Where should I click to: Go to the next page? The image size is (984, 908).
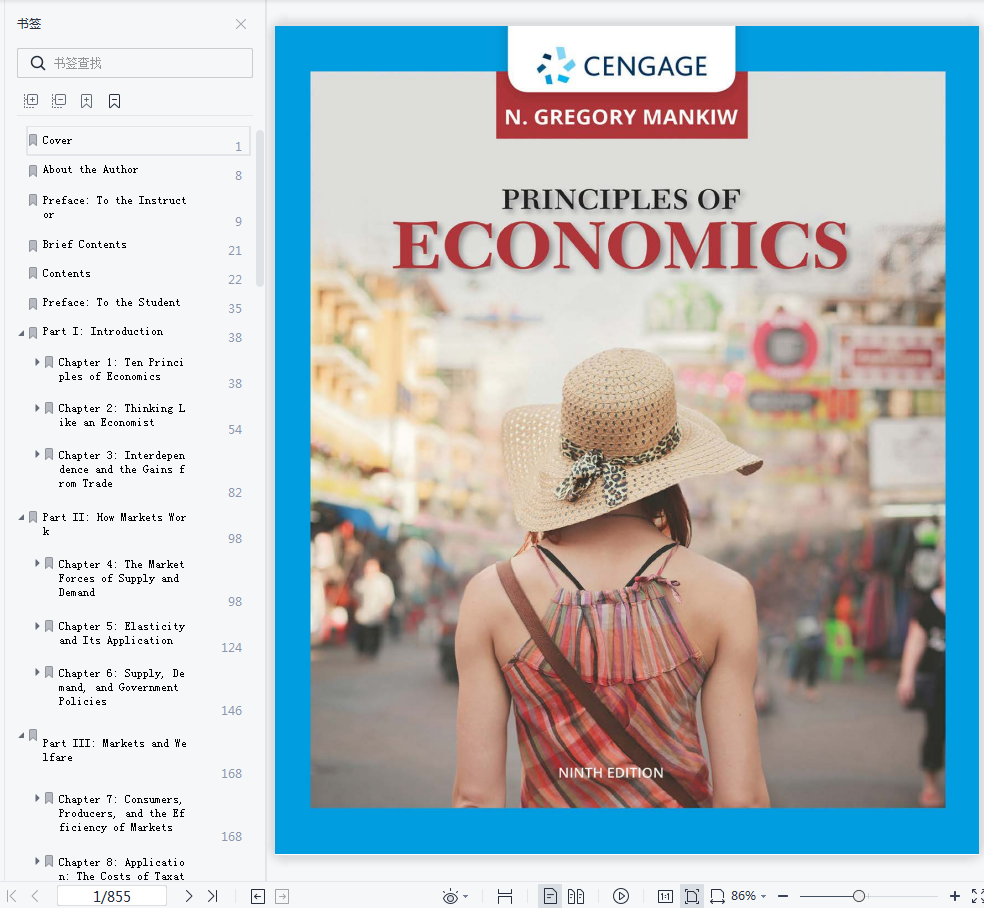tap(188, 896)
